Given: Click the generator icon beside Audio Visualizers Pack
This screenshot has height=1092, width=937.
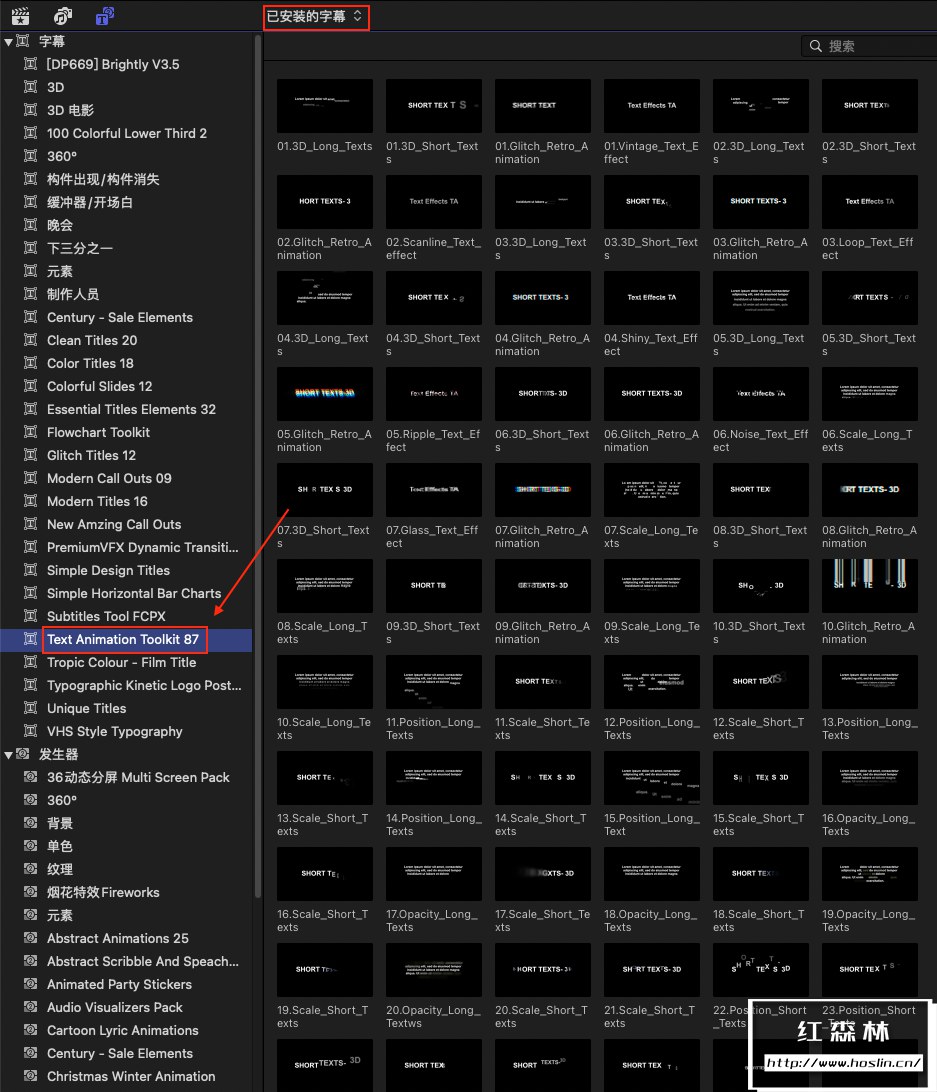Looking at the screenshot, I should 31,1006.
